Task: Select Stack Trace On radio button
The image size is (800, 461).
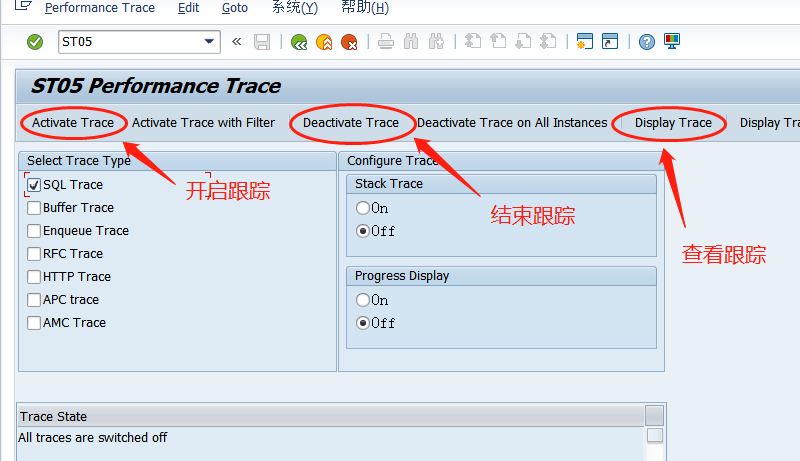Action: 363,208
